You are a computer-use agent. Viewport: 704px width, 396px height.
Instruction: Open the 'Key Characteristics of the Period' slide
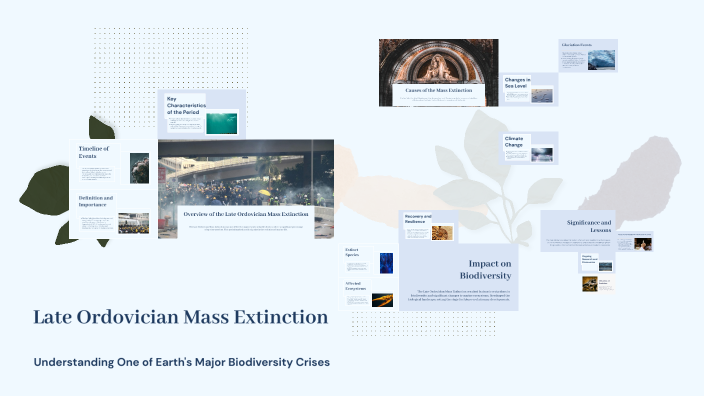(x=202, y=114)
